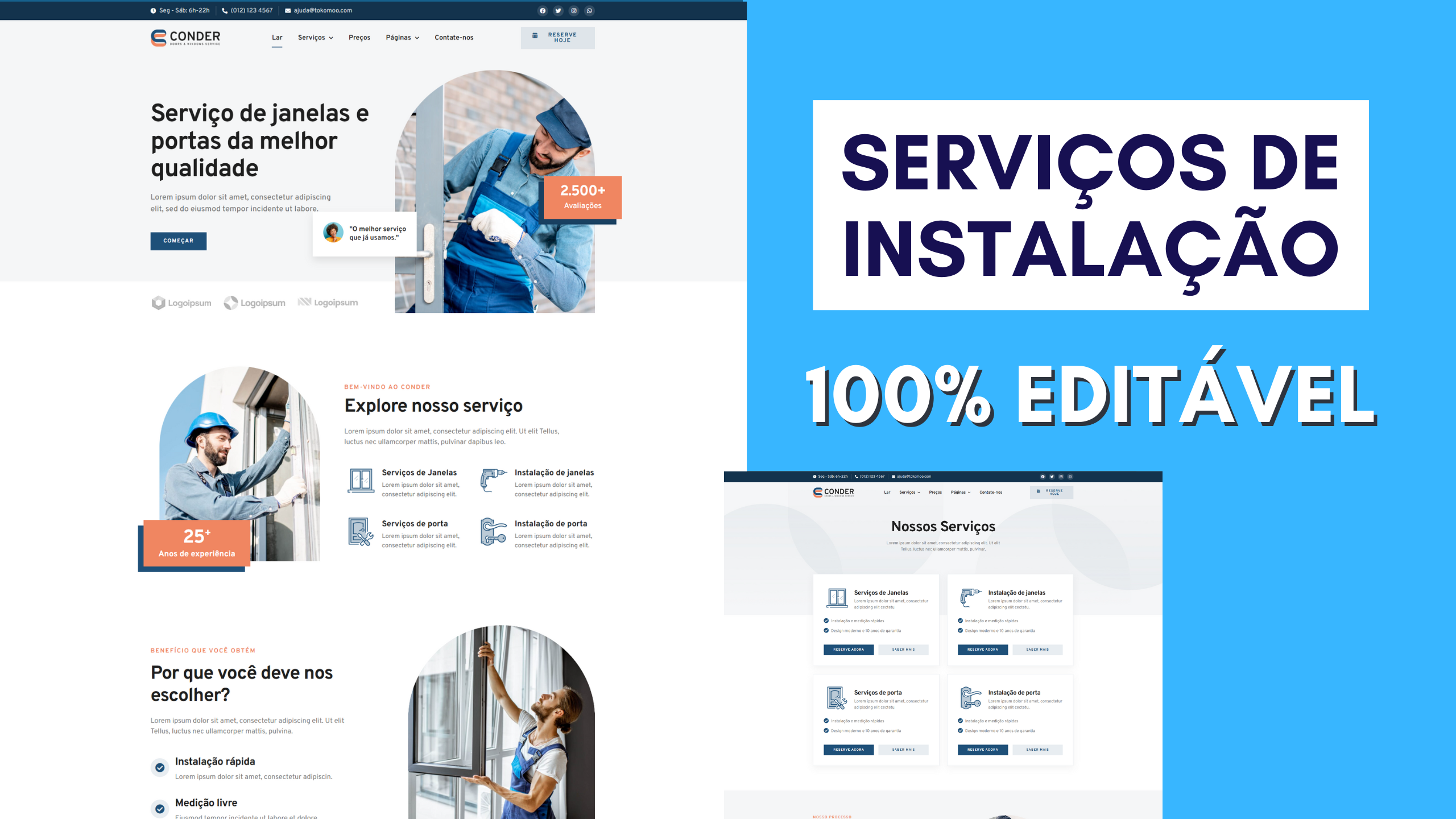This screenshot has height=819, width=1456.
Task: Click the Twitter social media icon
Action: click(x=558, y=11)
